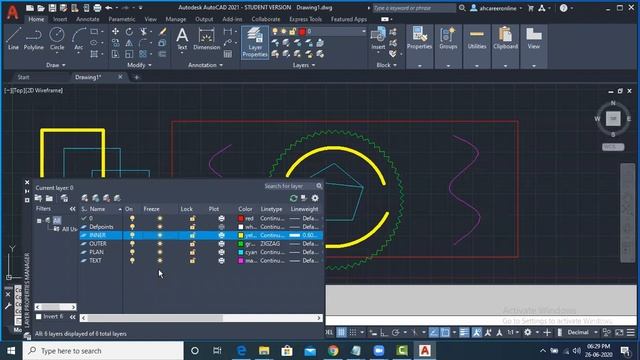Turn off the OUTER layer light bulb
This screenshot has height=360, width=640.
(x=132, y=244)
